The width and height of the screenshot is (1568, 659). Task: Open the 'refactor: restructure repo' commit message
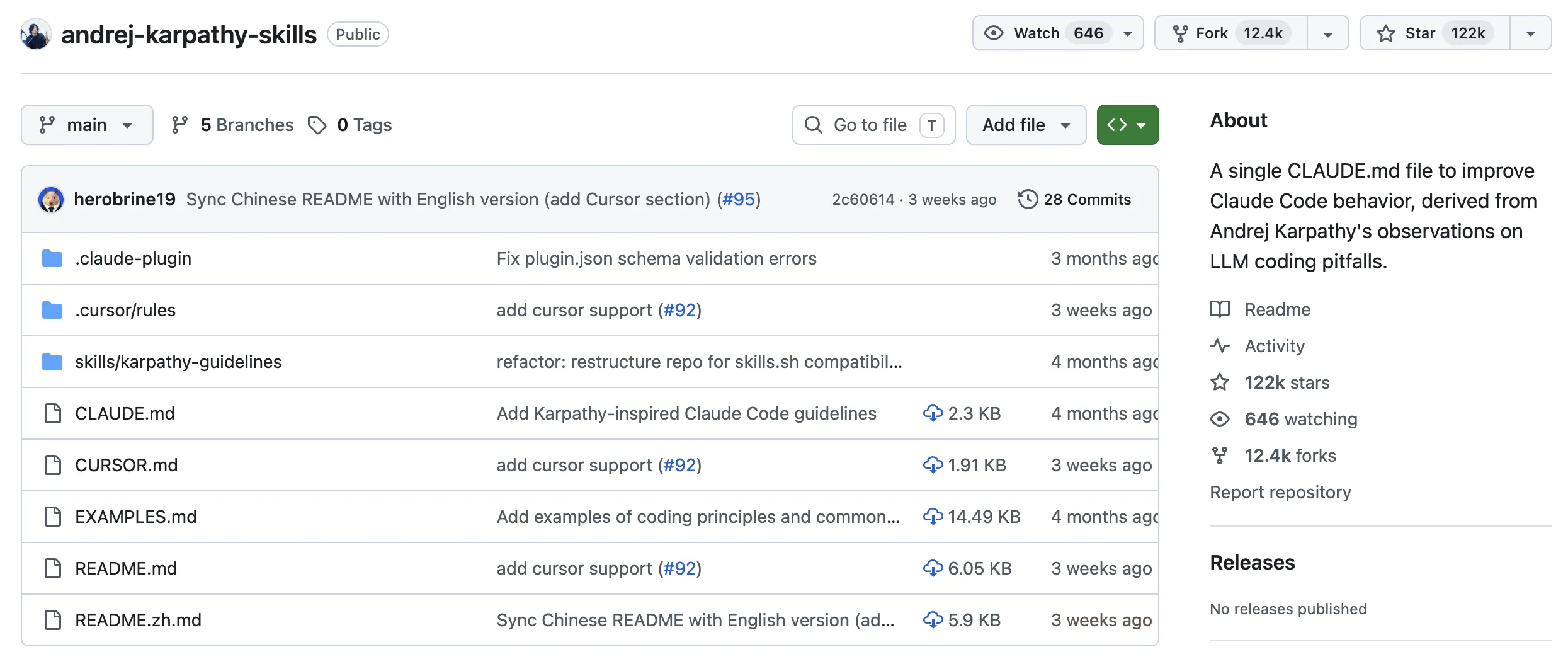[x=699, y=362]
